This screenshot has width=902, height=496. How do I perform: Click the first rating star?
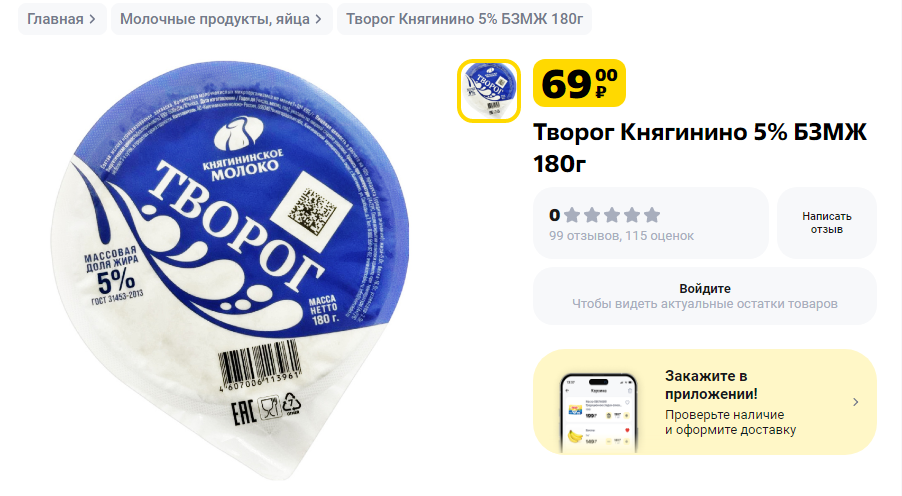click(572, 215)
